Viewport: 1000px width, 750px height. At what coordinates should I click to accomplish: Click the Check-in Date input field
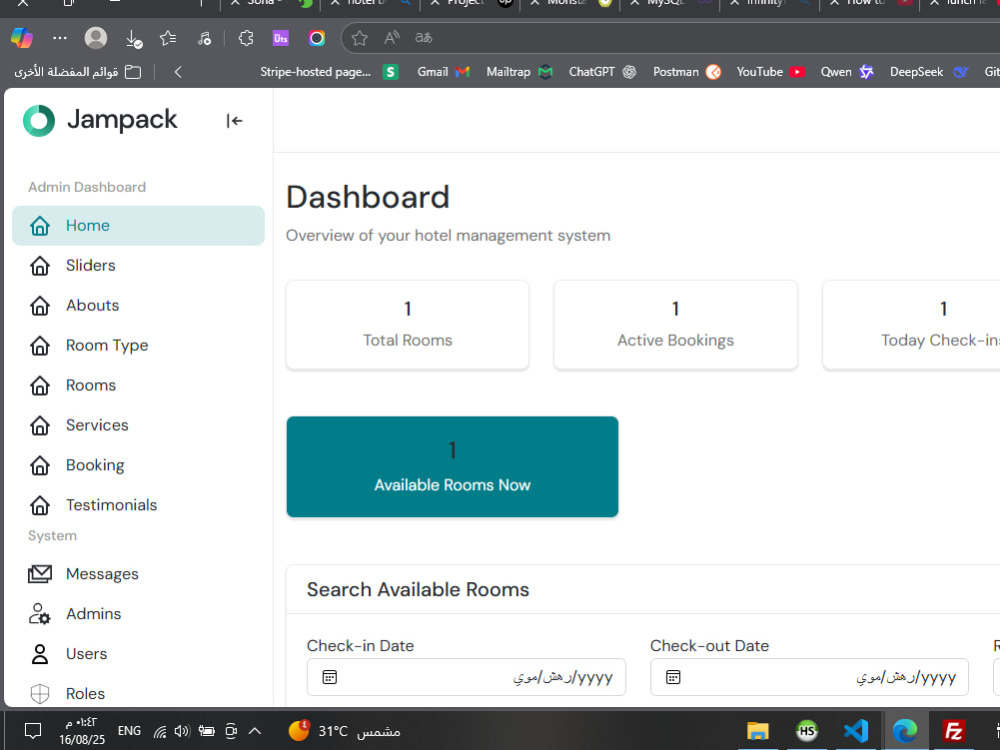(x=466, y=677)
